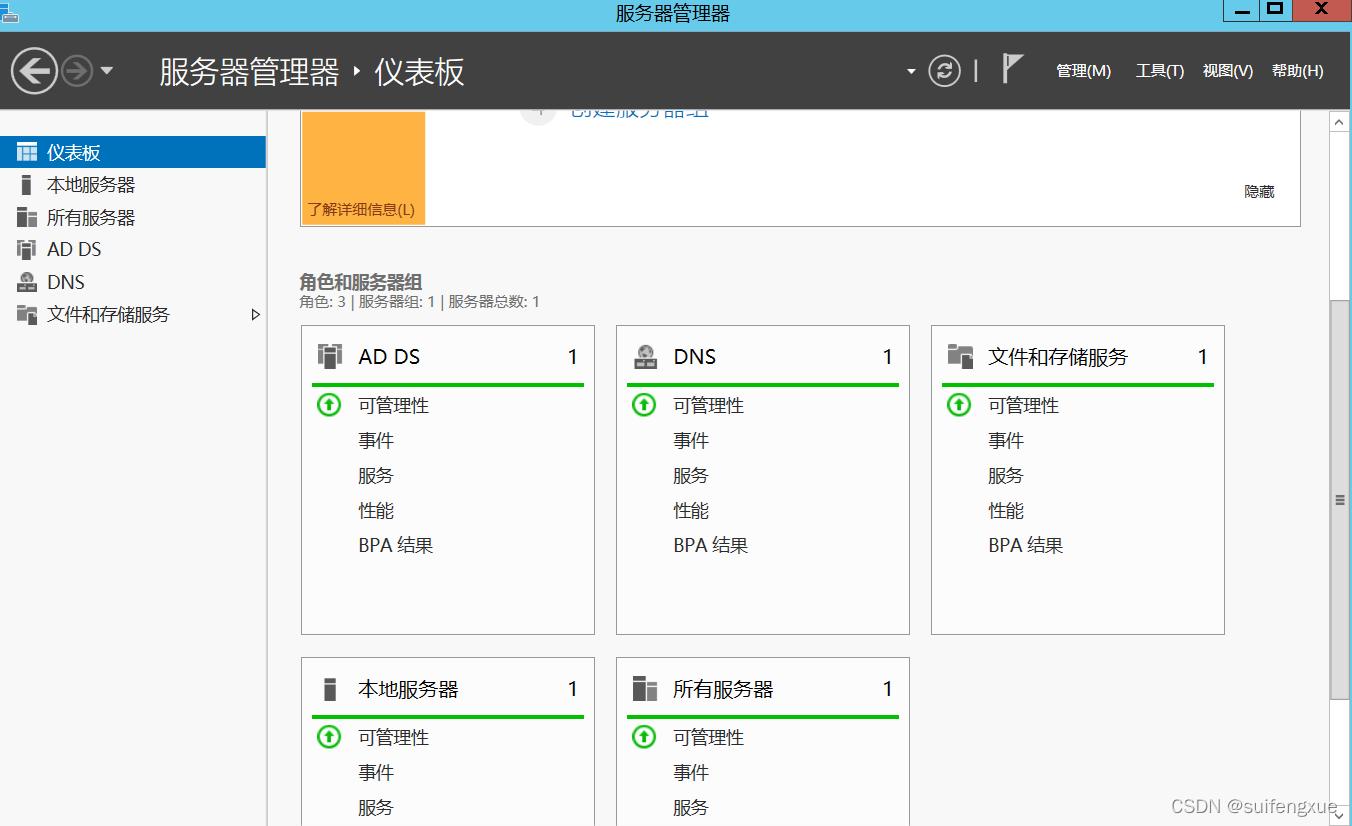Image resolution: width=1352 pixels, height=826 pixels.
Task: Select the AD DS icon in the sidebar
Action: pyautogui.click(x=24, y=249)
